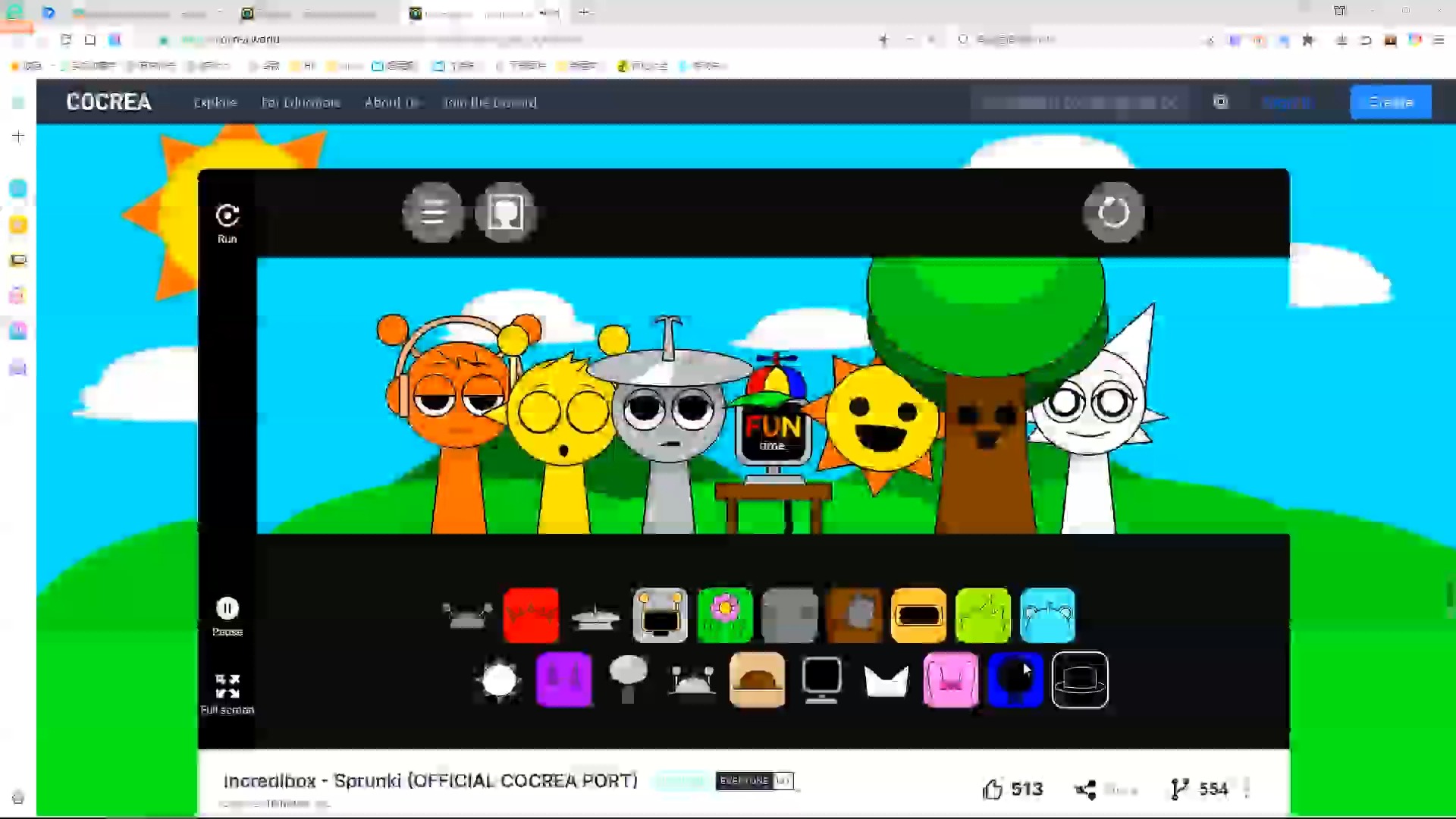Viewport: 1456px width, 819px height.
Task: Select the sky blue character icon
Action: pyautogui.click(x=1047, y=615)
